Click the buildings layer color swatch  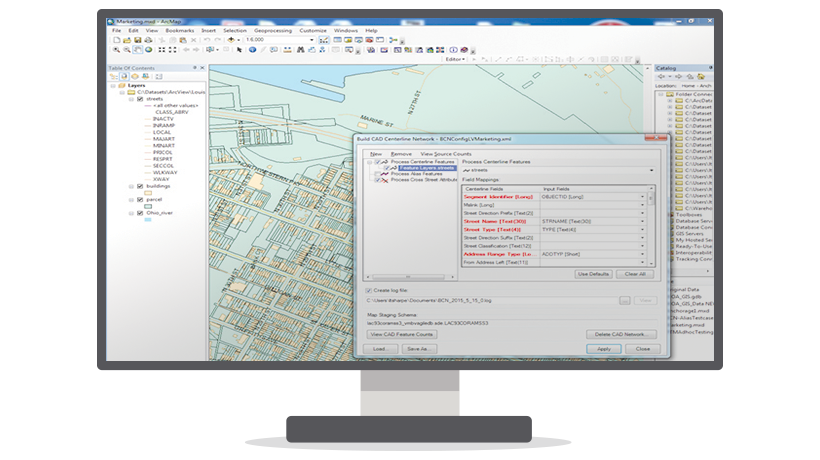click(148, 193)
